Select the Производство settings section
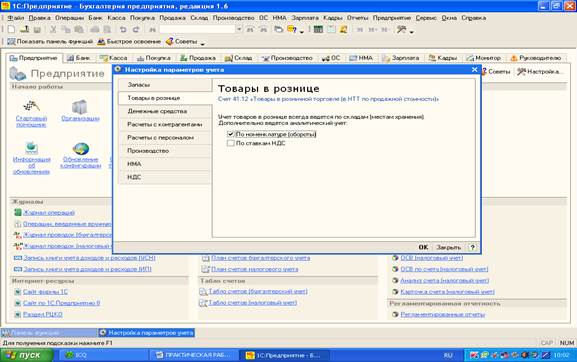 coord(165,151)
